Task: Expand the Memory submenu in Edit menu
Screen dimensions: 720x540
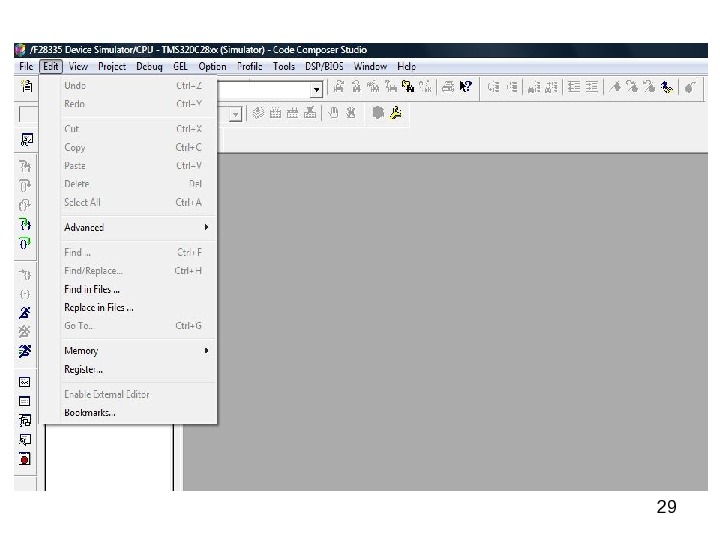Action: coord(137,351)
